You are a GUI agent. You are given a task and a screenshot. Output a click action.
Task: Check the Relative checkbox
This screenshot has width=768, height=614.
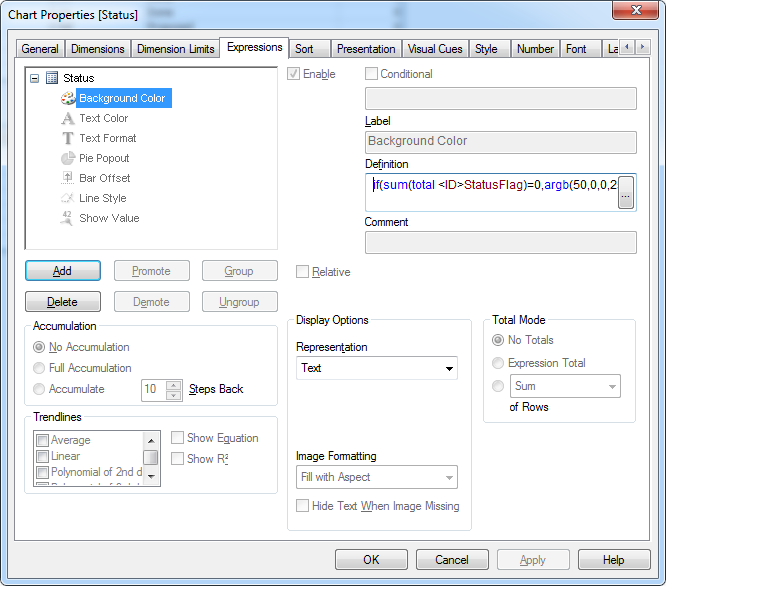pyautogui.click(x=302, y=272)
